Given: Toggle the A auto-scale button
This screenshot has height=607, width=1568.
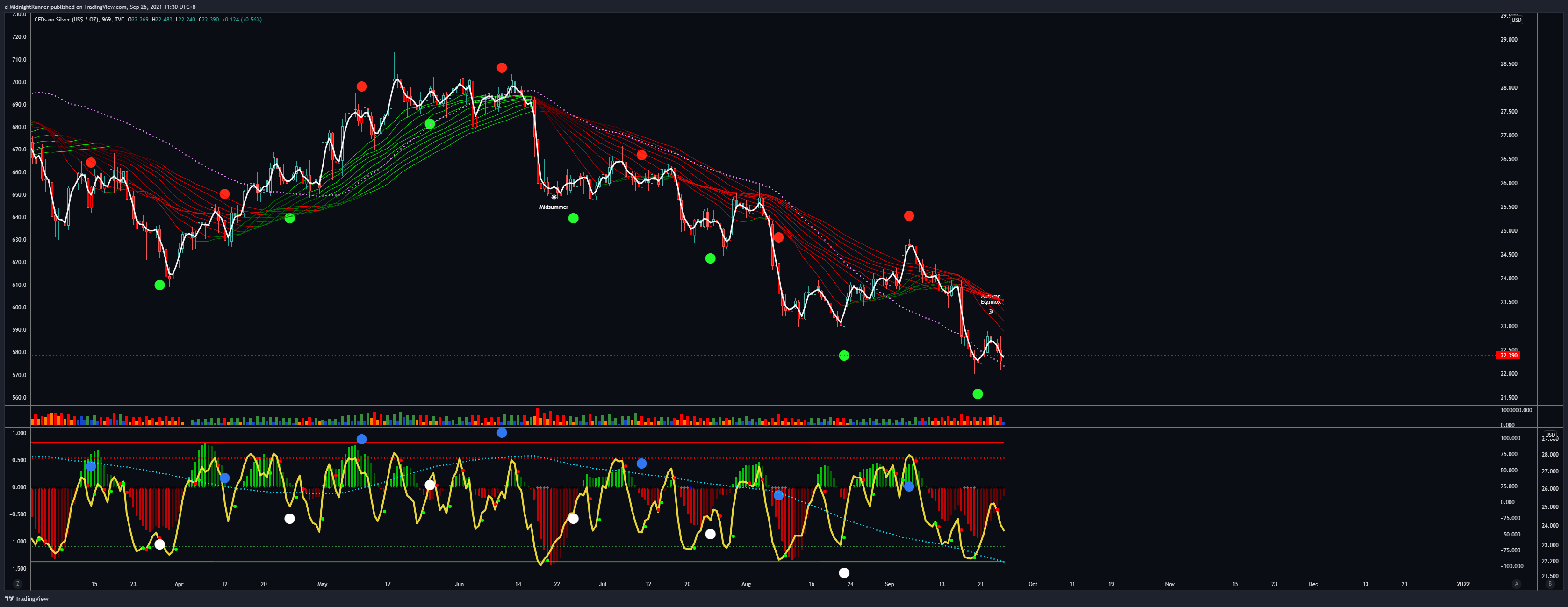Looking at the screenshot, I should 1516,584.
